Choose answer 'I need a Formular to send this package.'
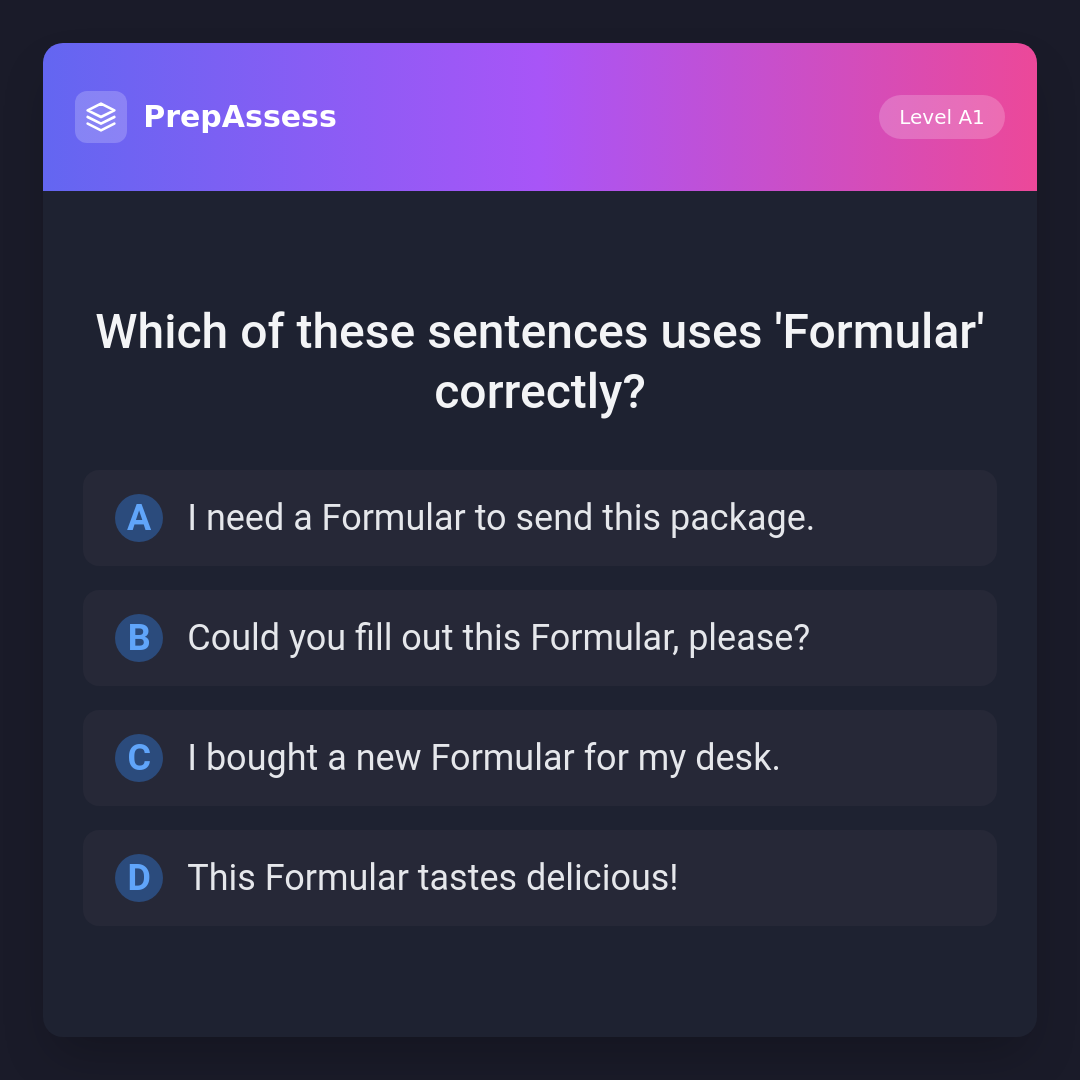Screen dimensions: 1080x1080 pyautogui.click(x=500, y=518)
